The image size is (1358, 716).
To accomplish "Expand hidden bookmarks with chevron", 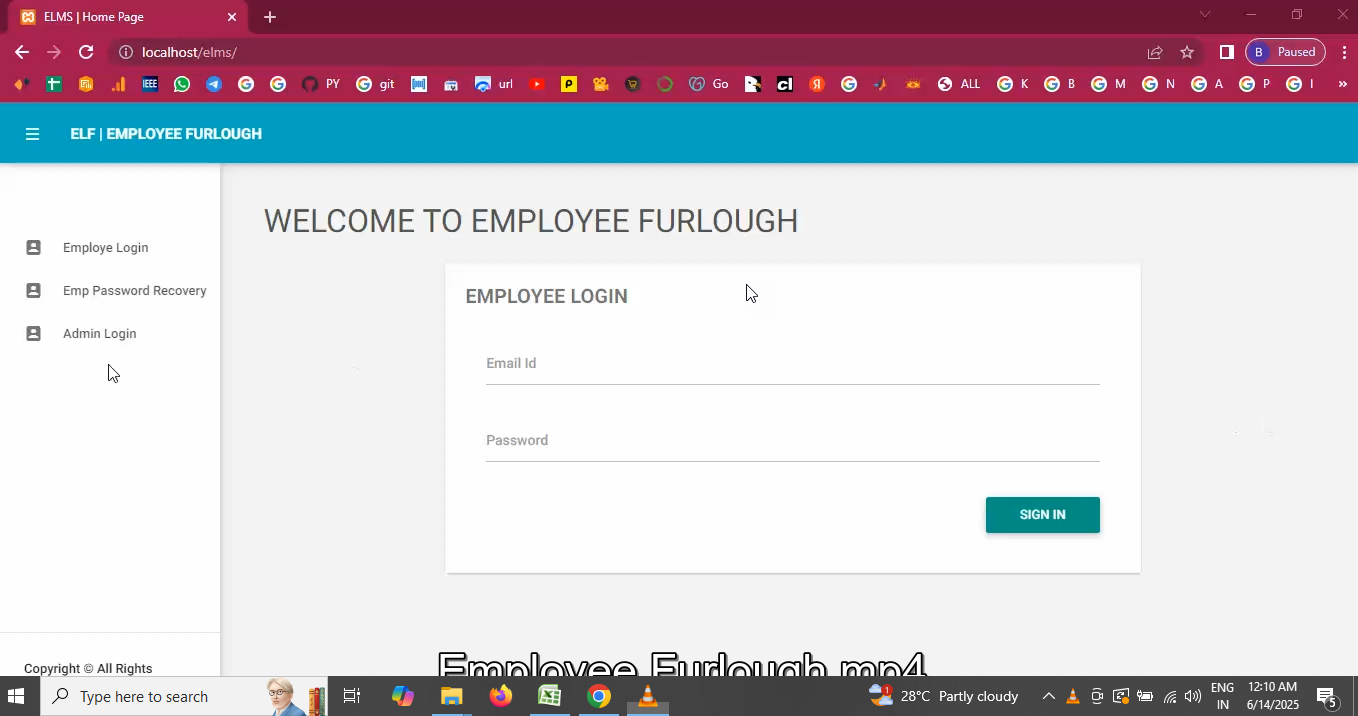I will coord(1342,84).
